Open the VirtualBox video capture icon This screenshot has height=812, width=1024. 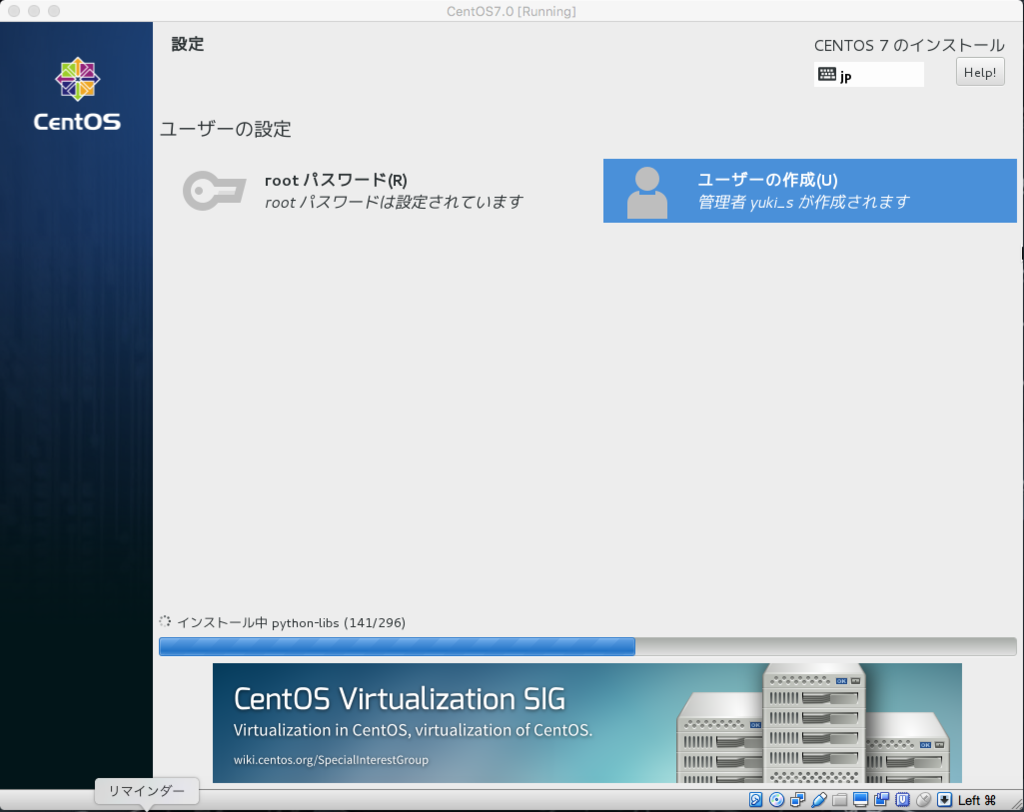881,800
